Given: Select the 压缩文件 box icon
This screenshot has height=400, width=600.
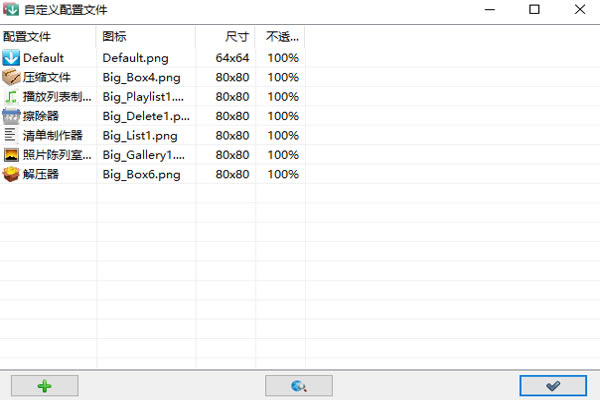Looking at the screenshot, I should pos(11,77).
